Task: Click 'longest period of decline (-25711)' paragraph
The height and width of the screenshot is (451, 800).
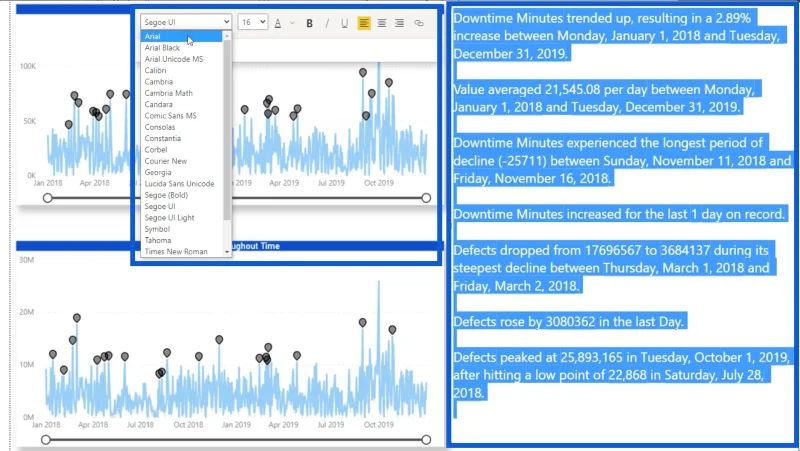Action: point(622,160)
